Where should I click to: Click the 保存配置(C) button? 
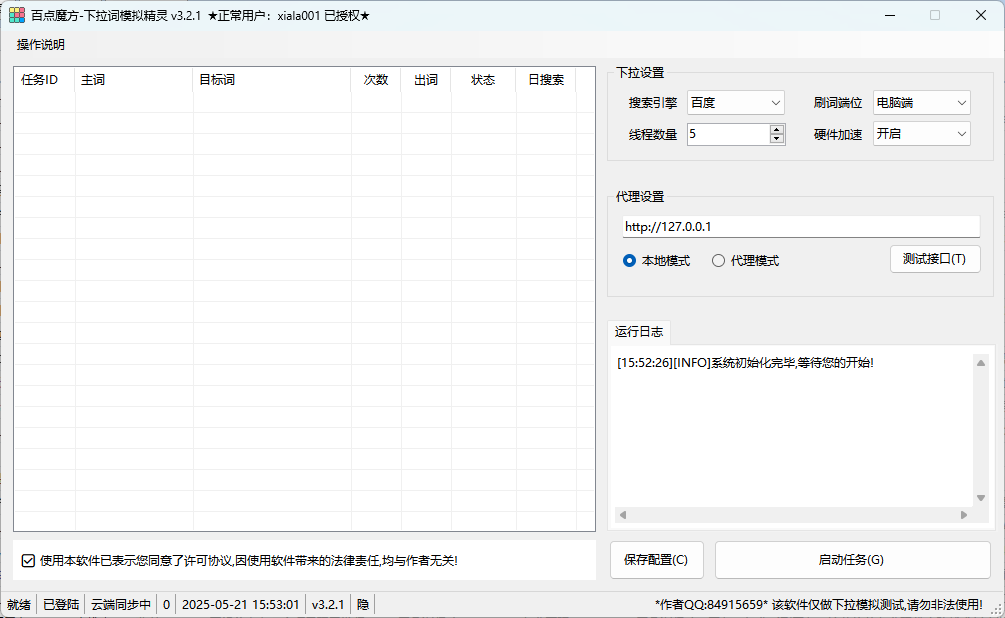point(656,560)
